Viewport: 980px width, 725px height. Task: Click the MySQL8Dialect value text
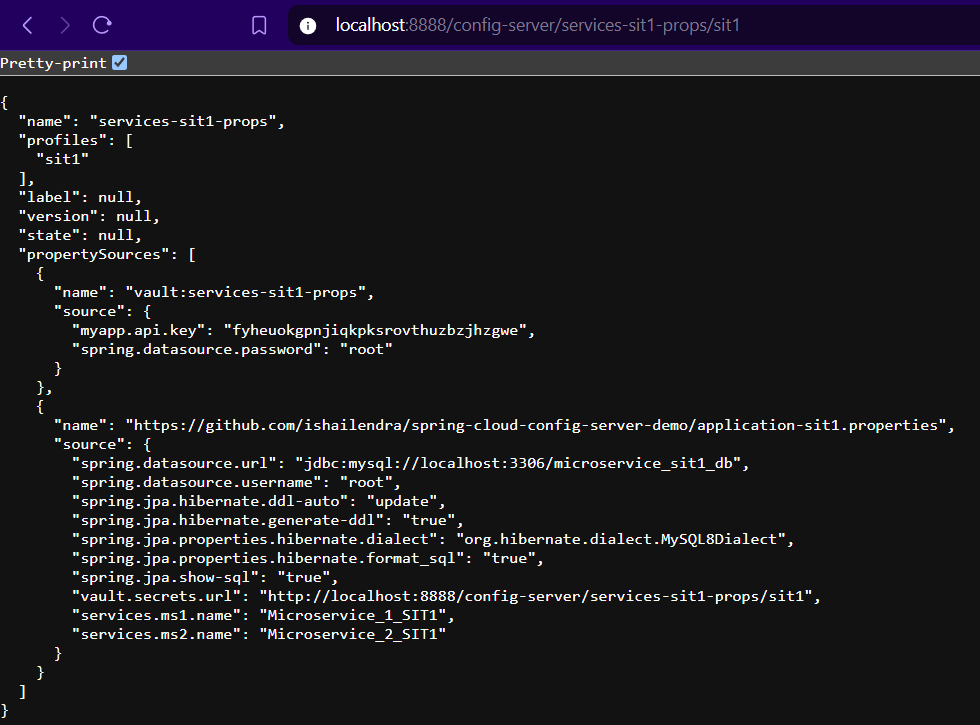pyautogui.click(x=621, y=539)
